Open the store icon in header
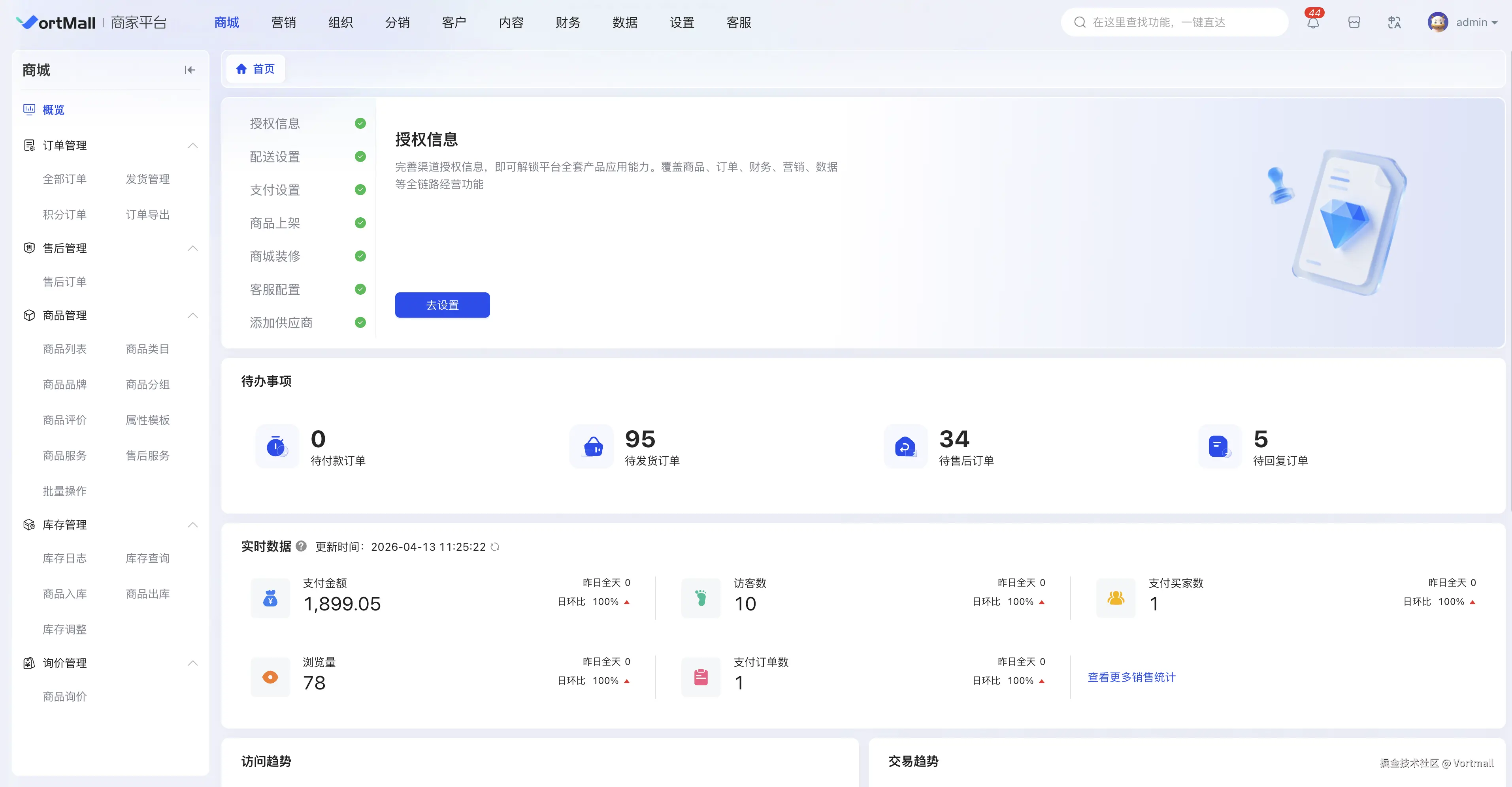The width and height of the screenshot is (1512, 787). [x=1354, y=23]
